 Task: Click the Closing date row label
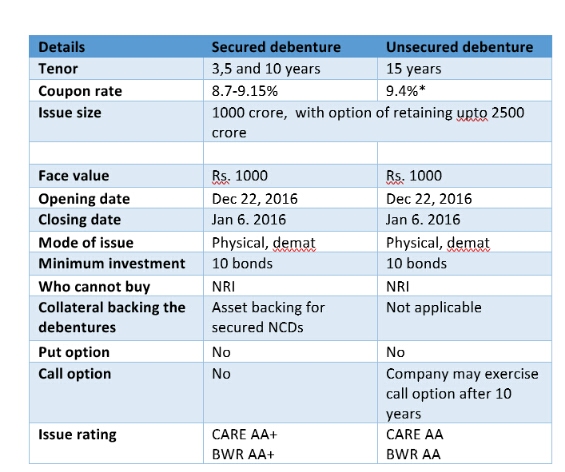(x=80, y=220)
